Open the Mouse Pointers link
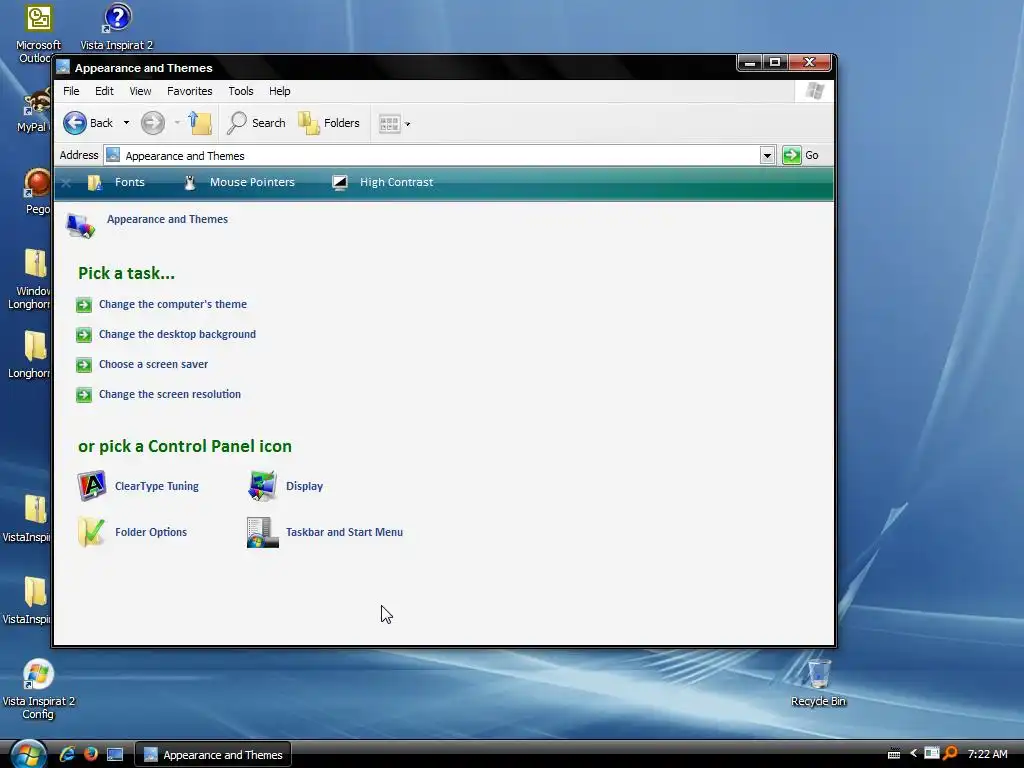Image resolution: width=1024 pixels, height=768 pixels. pos(252,182)
